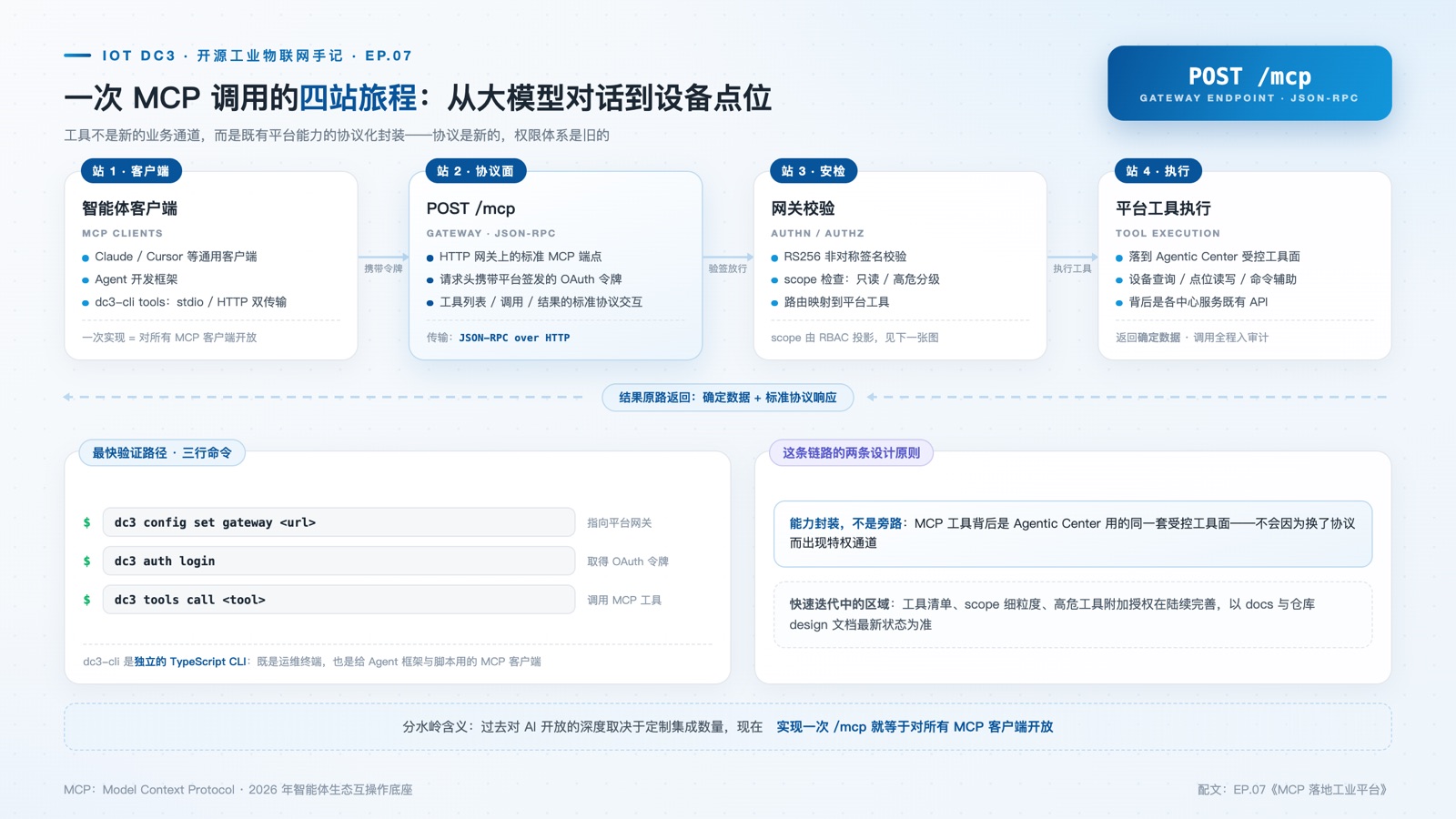Select the 站 1 · 客户端 pill label
Image resolution: width=1456 pixels, height=819 pixels.
pos(131,171)
